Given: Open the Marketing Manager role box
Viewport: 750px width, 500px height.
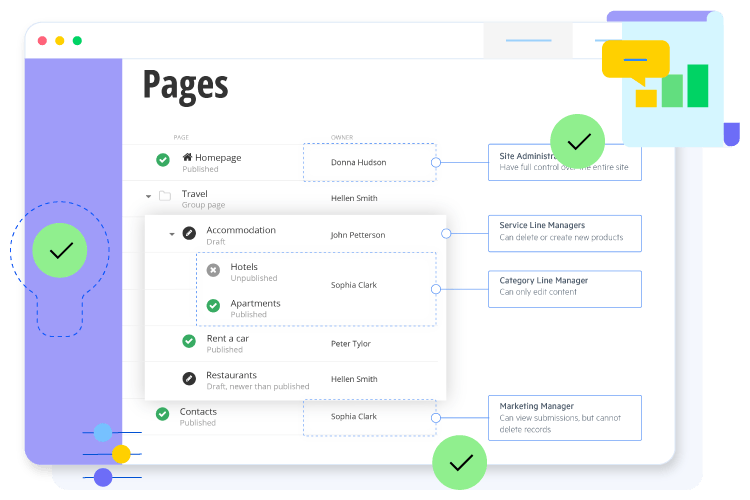Looking at the screenshot, I should [564, 417].
